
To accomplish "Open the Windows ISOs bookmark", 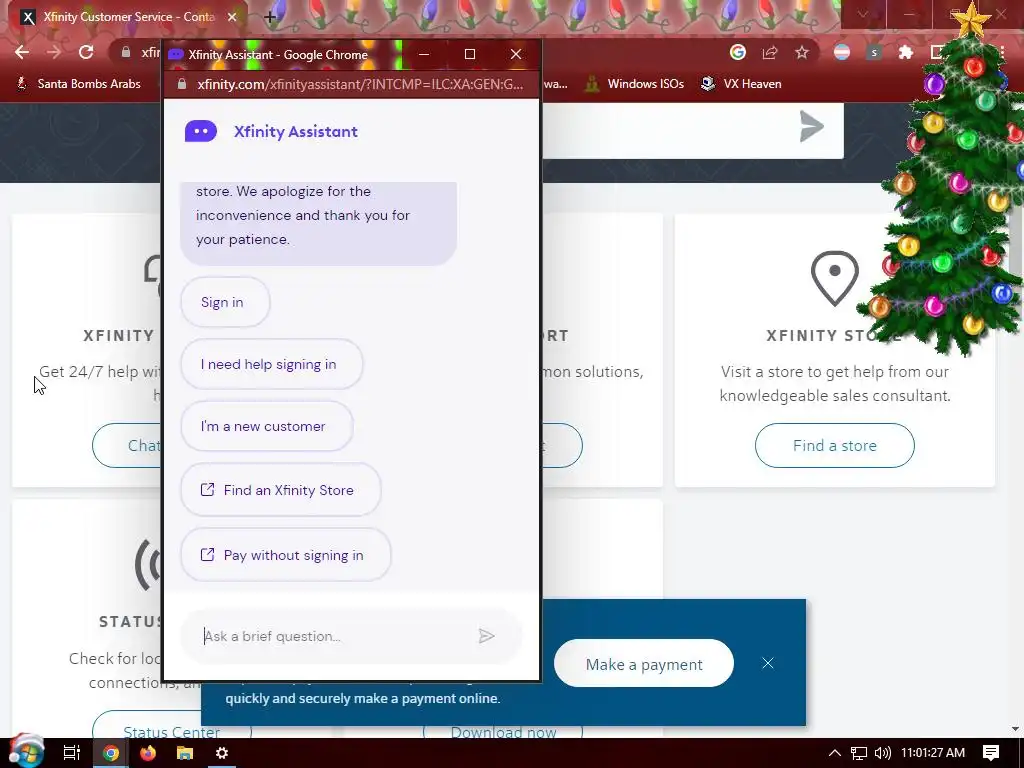I will pos(634,84).
